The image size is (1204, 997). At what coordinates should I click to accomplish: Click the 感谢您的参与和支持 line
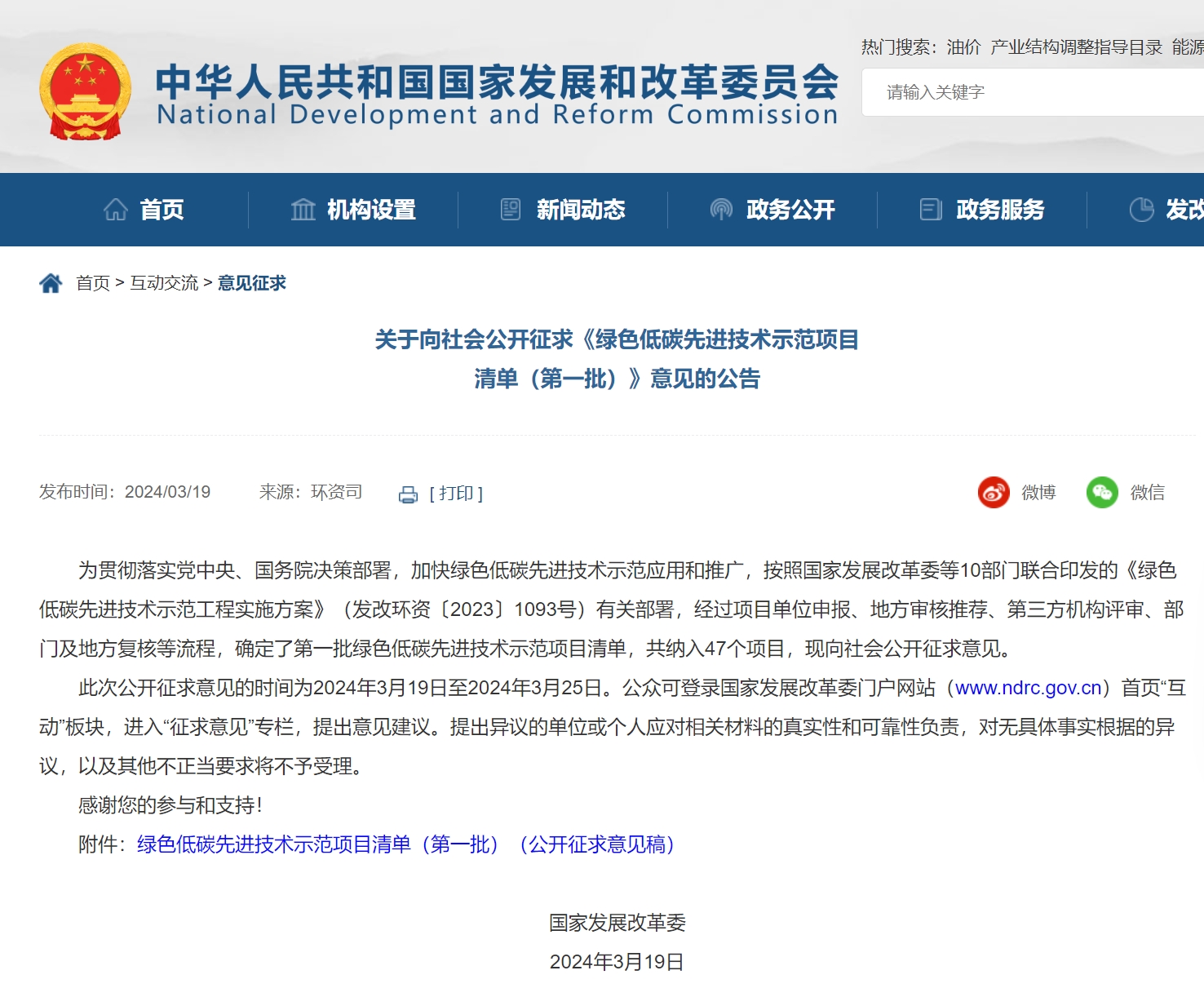point(170,805)
